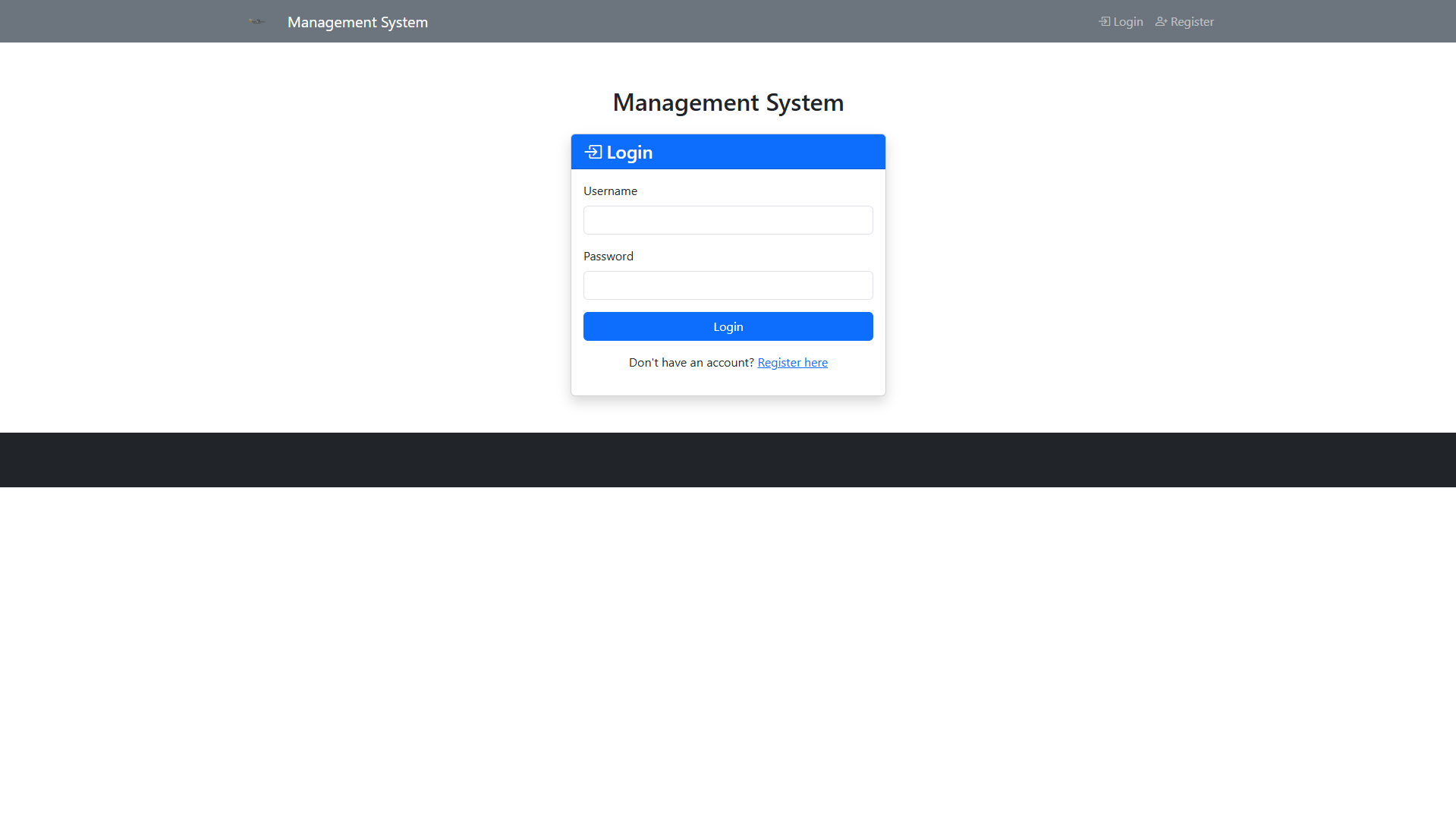Click the Management System brand text in navbar
The width and height of the screenshot is (1456, 819).
click(x=357, y=22)
